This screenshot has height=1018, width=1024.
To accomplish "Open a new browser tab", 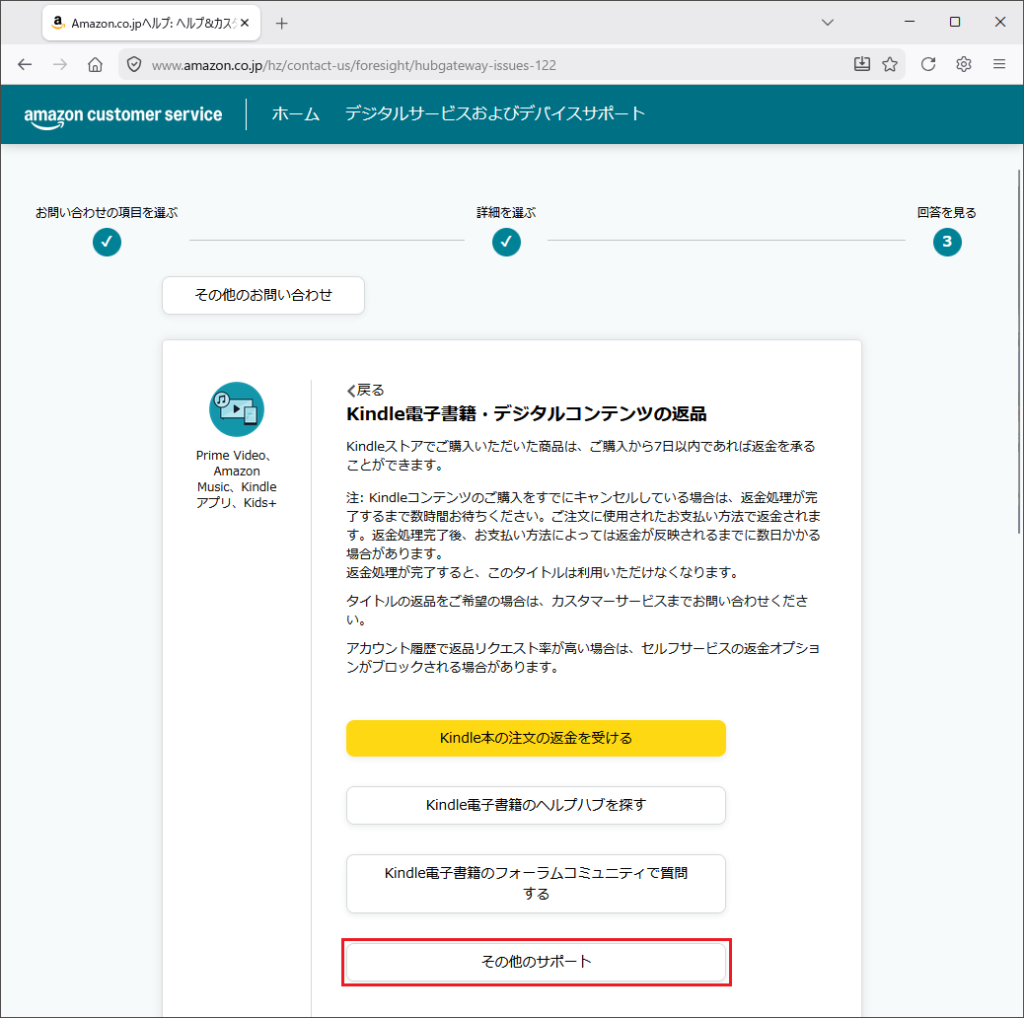I will (281, 24).
